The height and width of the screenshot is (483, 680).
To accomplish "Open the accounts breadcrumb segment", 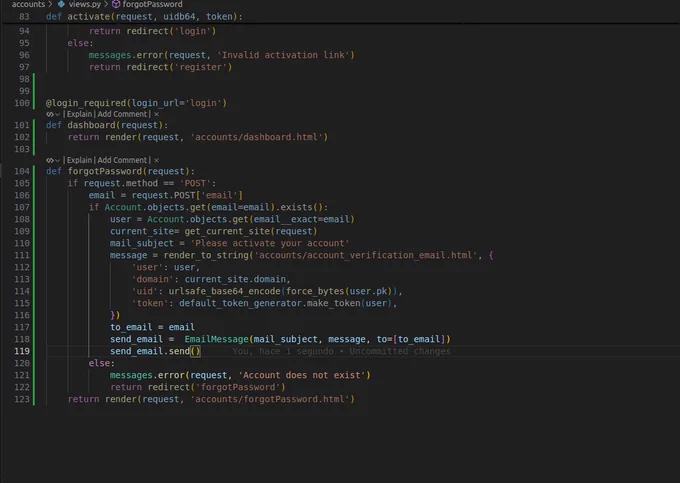I will [x=28, y=4].
